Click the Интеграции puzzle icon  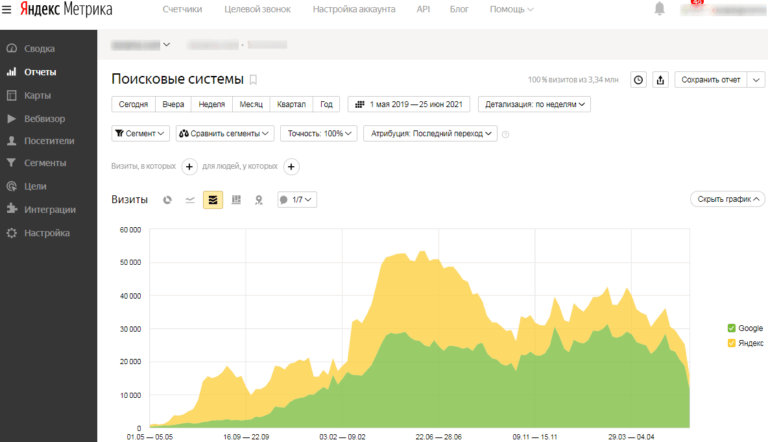coord(12,209)
